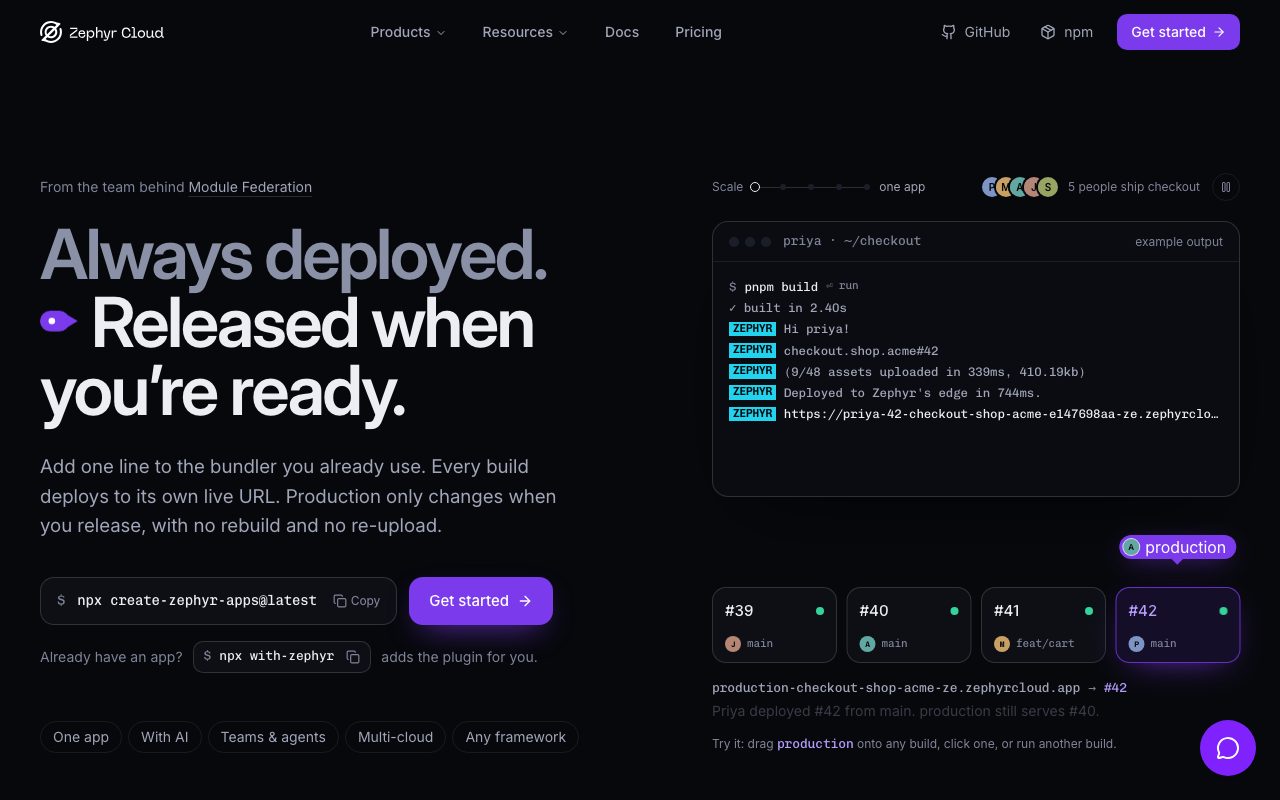The height and width of the screenshot is (800, 1280).
Task: Click 'Deployed to Zephyr's edge in 744ms.' line
Action: [x=912, y=393]
